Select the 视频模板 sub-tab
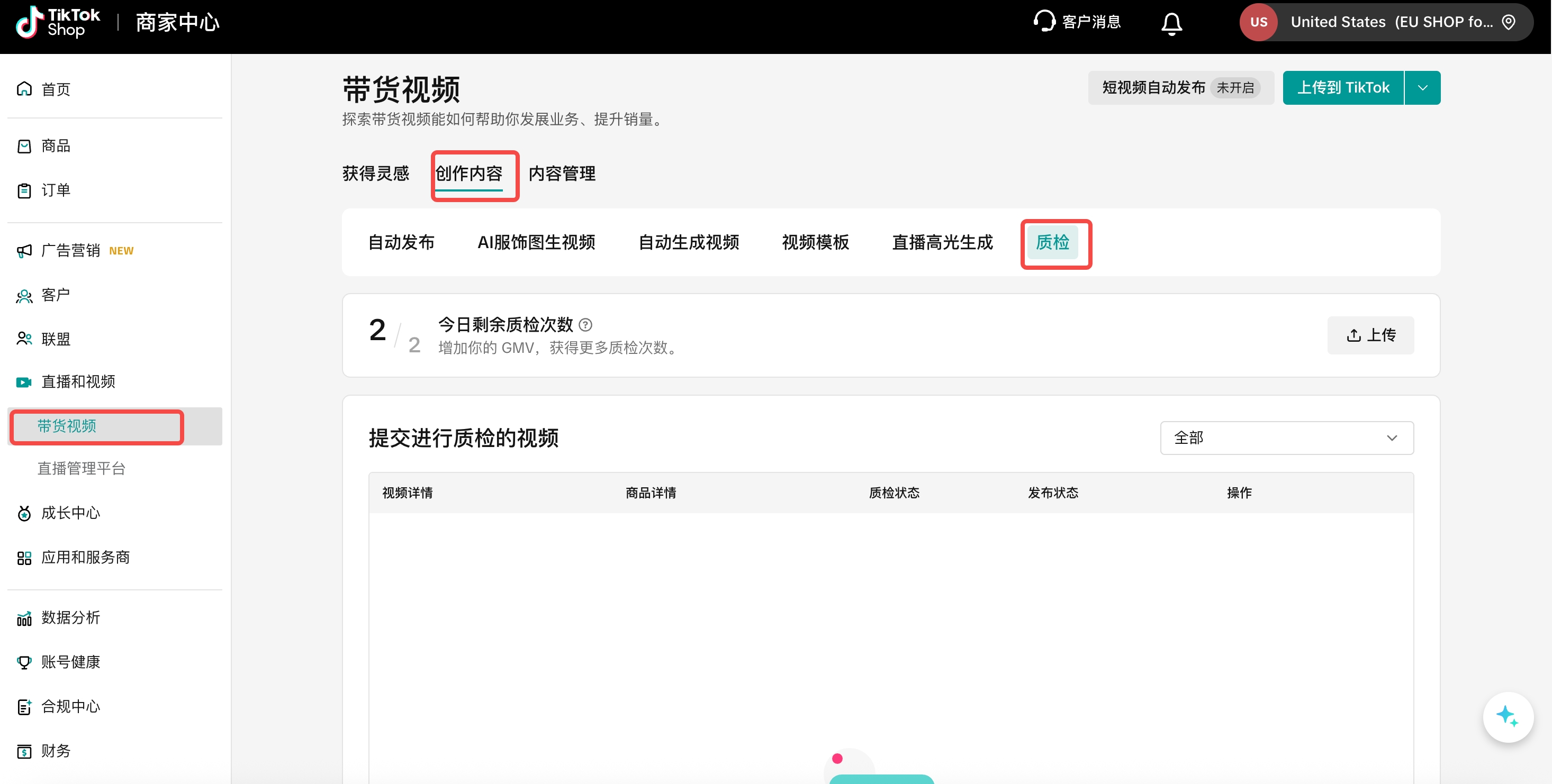The image size is (1552, 784). (x=815, y=243)
